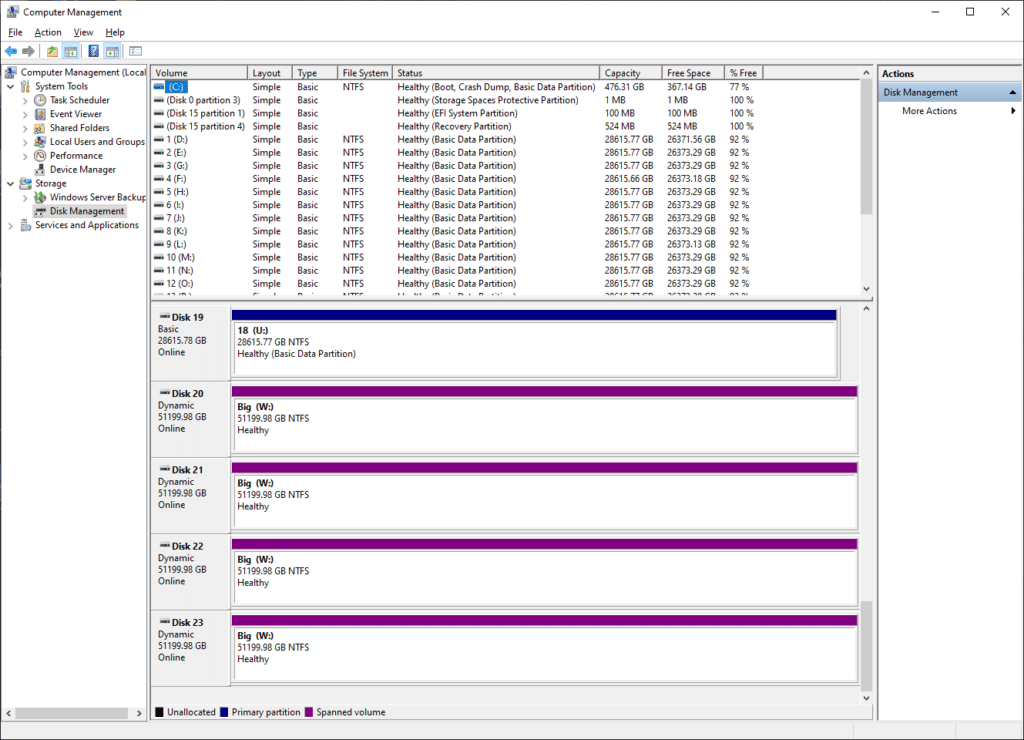Select the "12 (O:)" volume row
The width and height of the screenshot is (1024, 740).
457,283
